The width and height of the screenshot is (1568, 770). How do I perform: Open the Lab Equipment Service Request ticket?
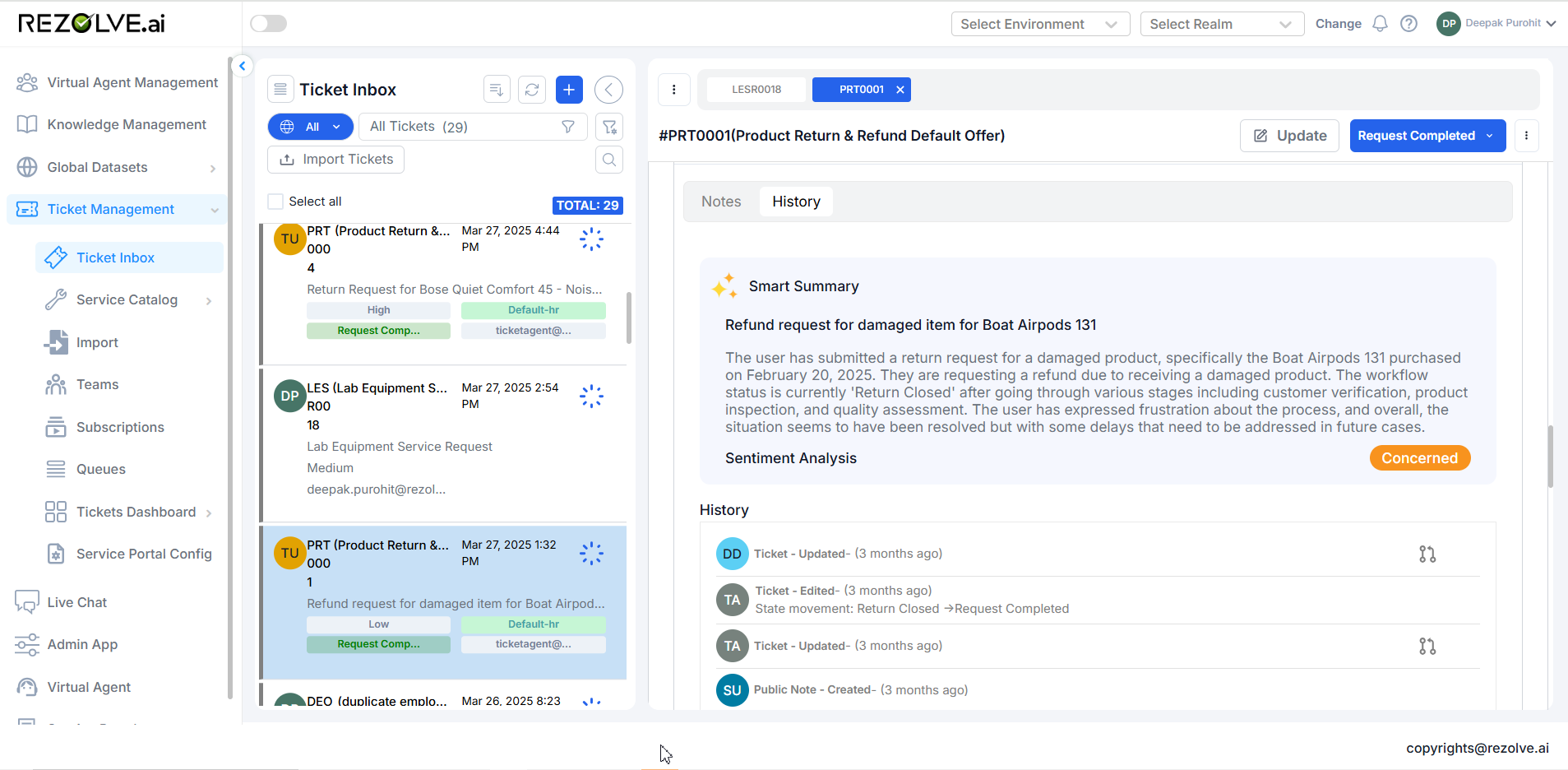click(444, 445)
